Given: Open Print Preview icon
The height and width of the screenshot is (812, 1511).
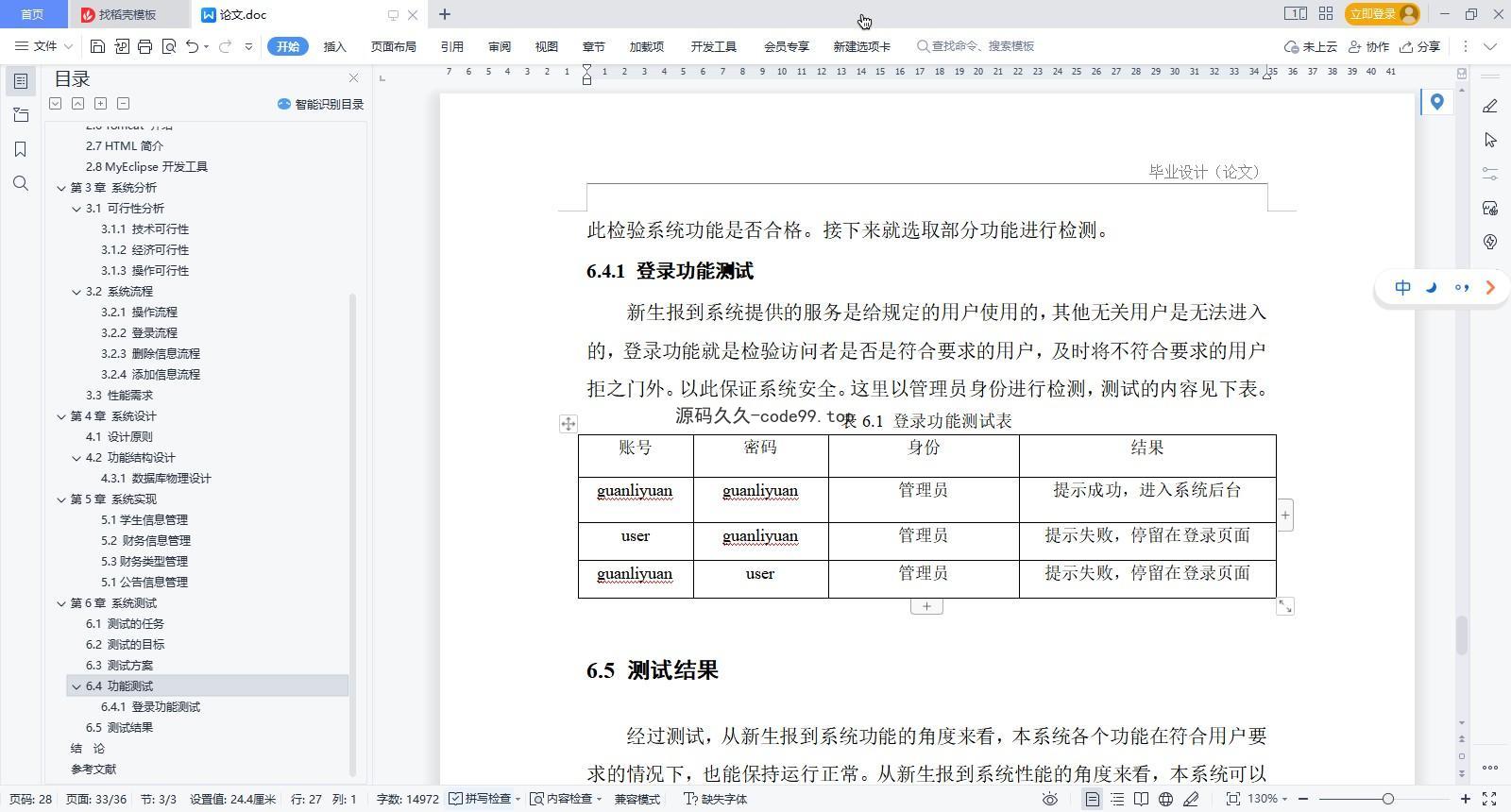Looking at the screenshot, I should coord(169,46).
